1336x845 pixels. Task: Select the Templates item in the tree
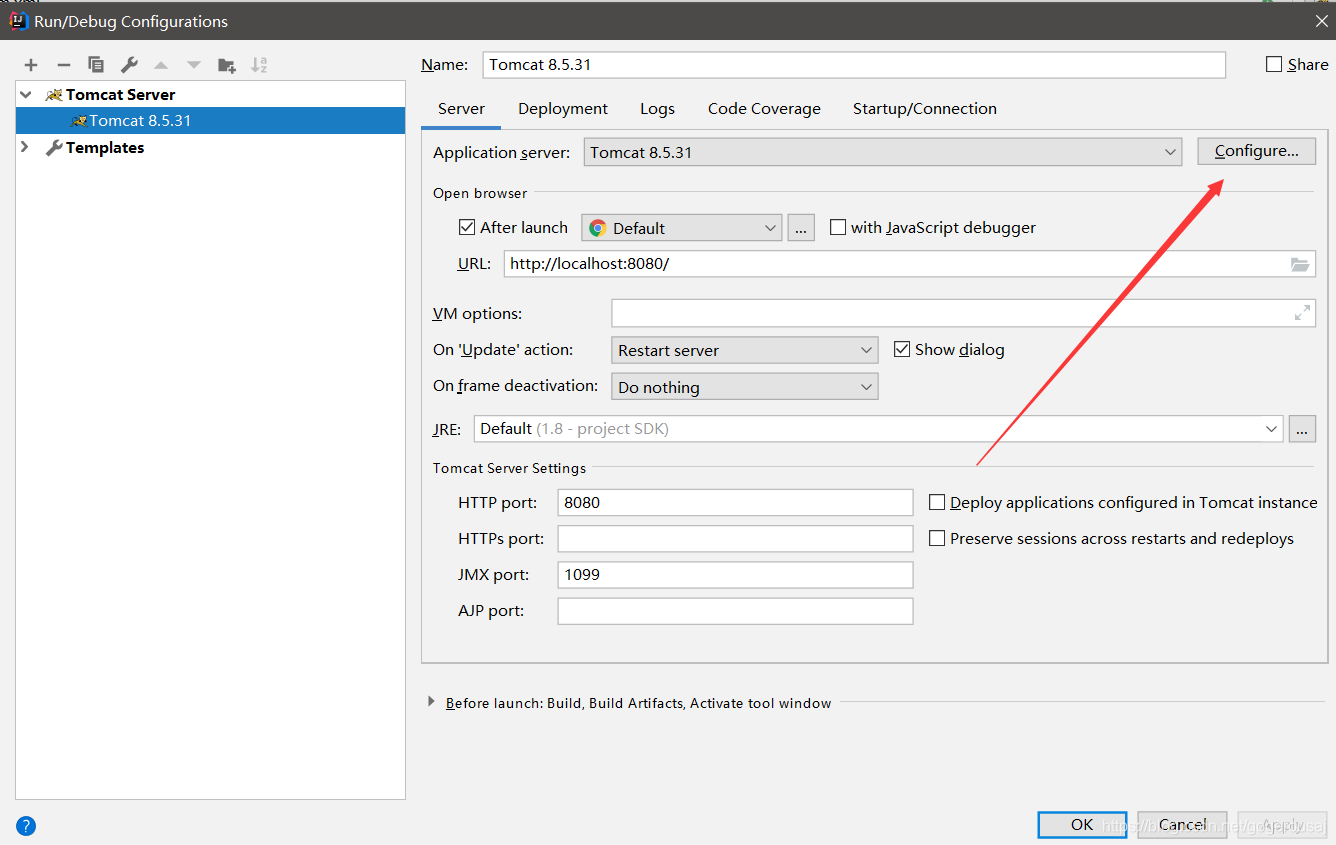point(105,147)
